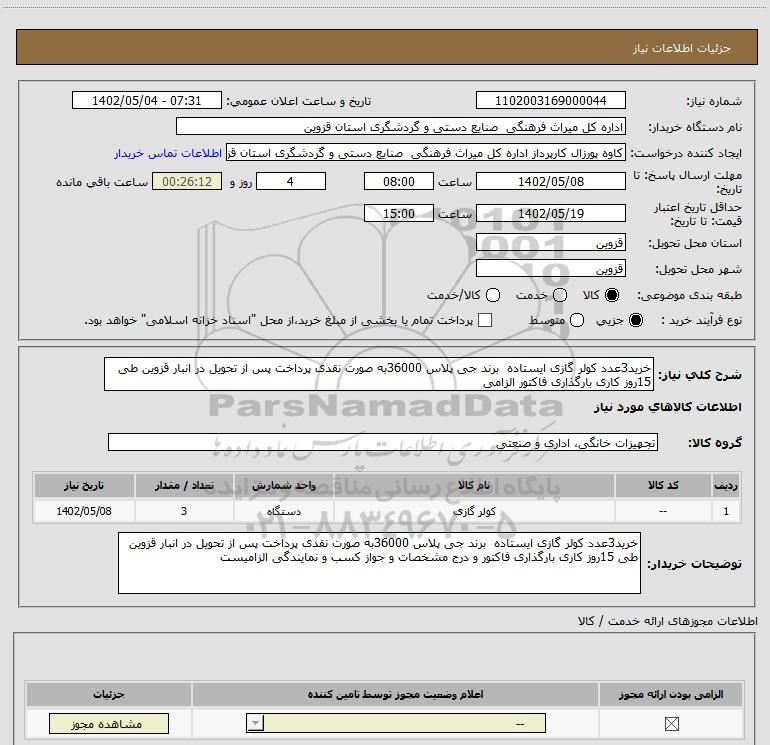Image resolution: width=770 pixels, height=745 pixels.
Task: Click the response deadline date 1402/05/08 field
Action: (550, 181)
